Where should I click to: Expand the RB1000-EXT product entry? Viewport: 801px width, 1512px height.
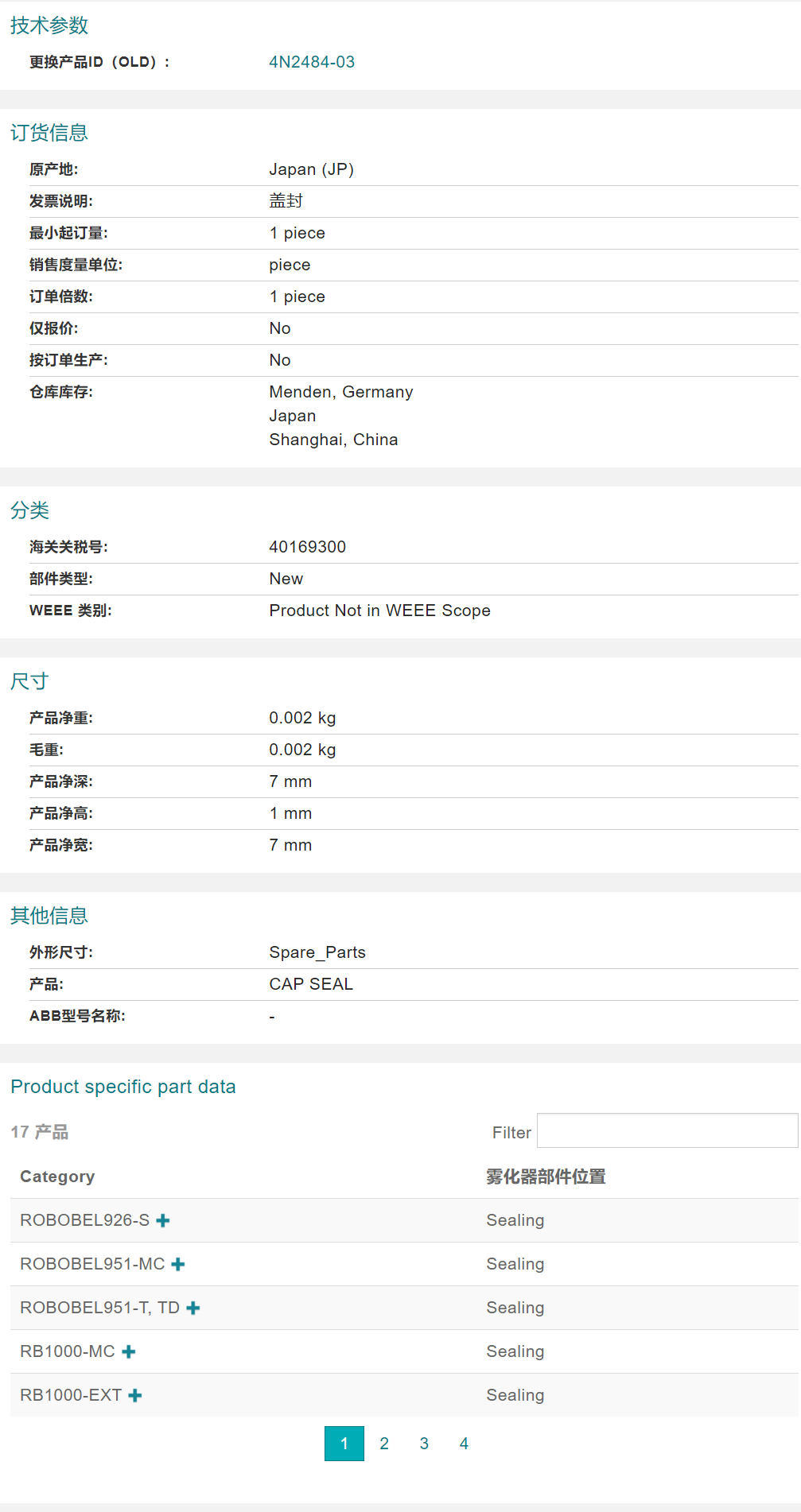[136, 1395]
